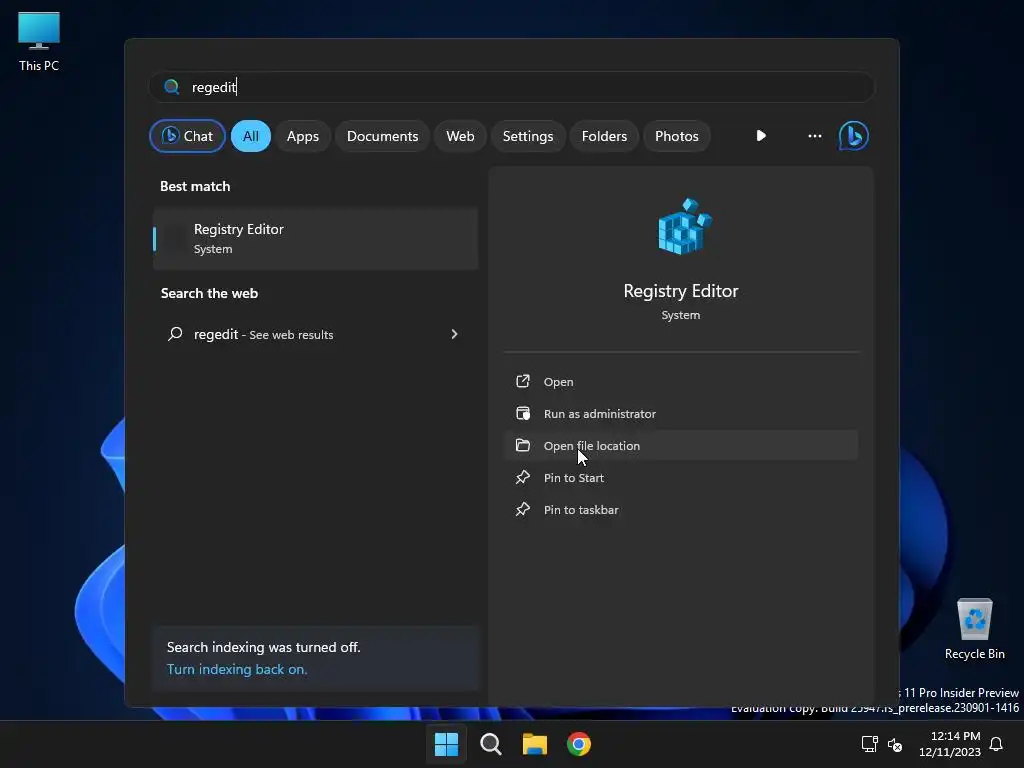The height and width of the screenshot is (768, 1024).
Task: Select the Photos filter tab
Action: point(677,136)
